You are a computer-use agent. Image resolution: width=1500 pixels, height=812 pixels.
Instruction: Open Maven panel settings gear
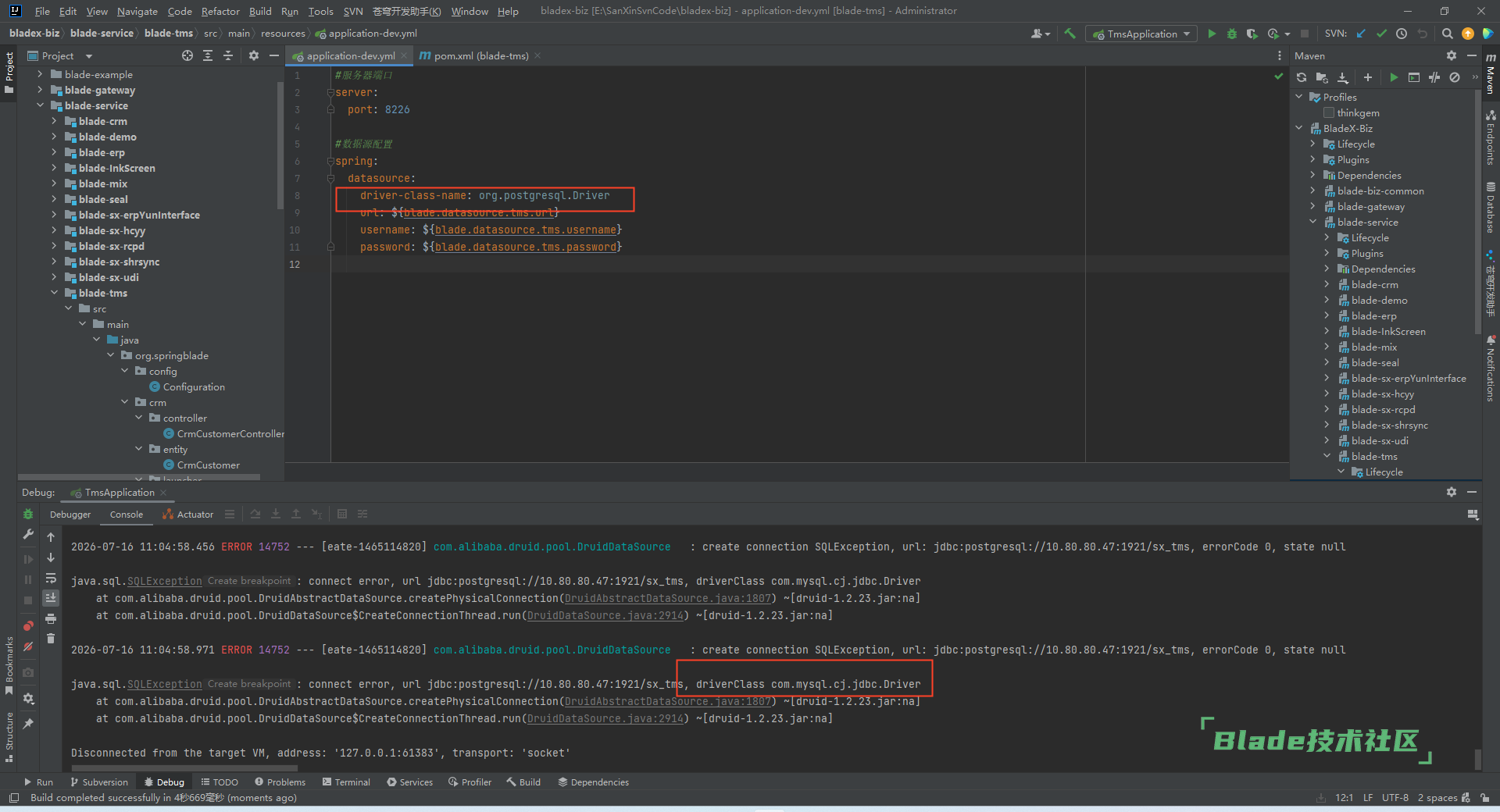[x=1452, y=55]
